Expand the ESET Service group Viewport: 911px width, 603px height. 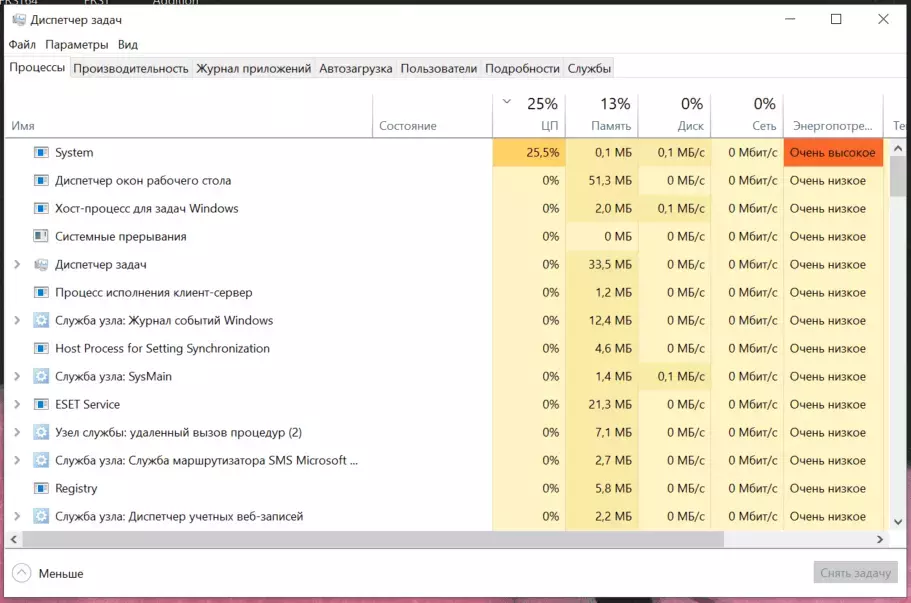click(17, 404)
